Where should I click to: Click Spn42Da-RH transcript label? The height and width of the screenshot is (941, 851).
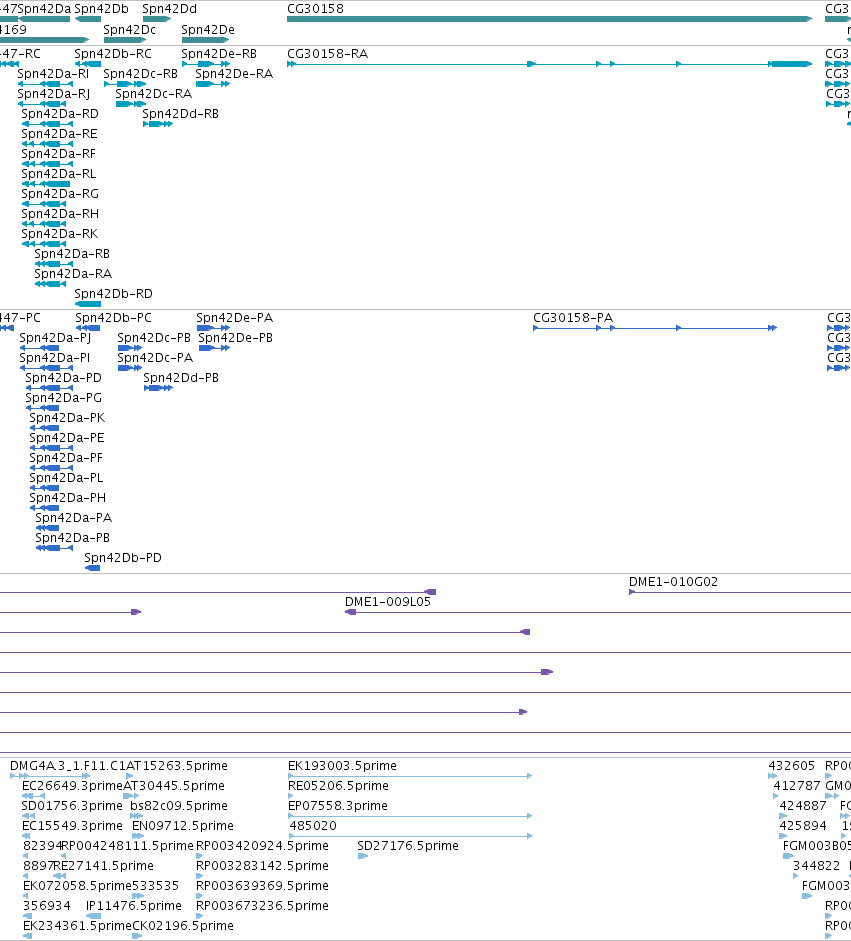point(60,214)
